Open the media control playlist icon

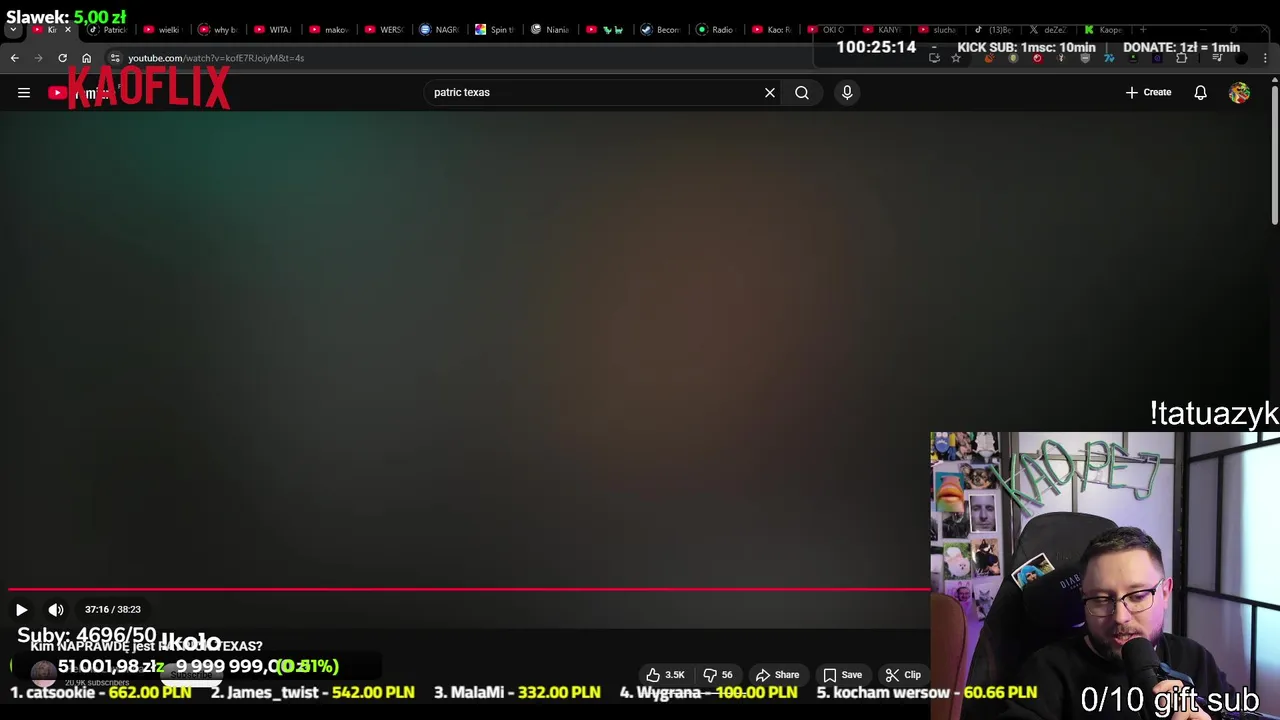pyautogui.click(x=1217, y=58)
